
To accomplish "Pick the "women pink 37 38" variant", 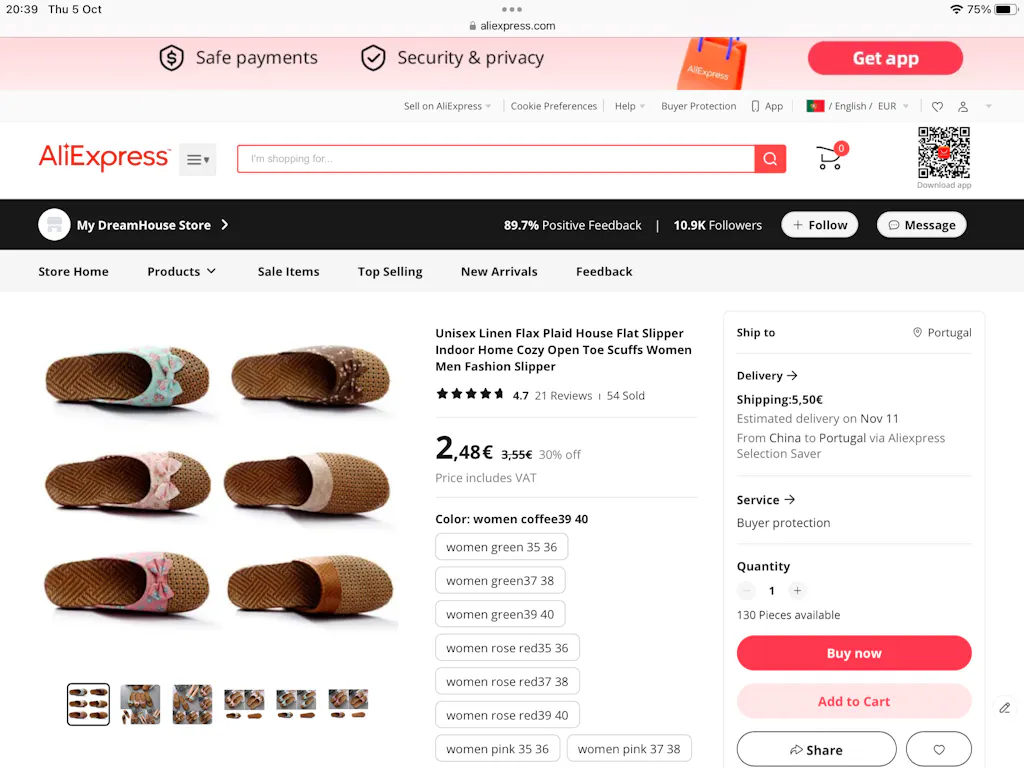I will [629, 748].
